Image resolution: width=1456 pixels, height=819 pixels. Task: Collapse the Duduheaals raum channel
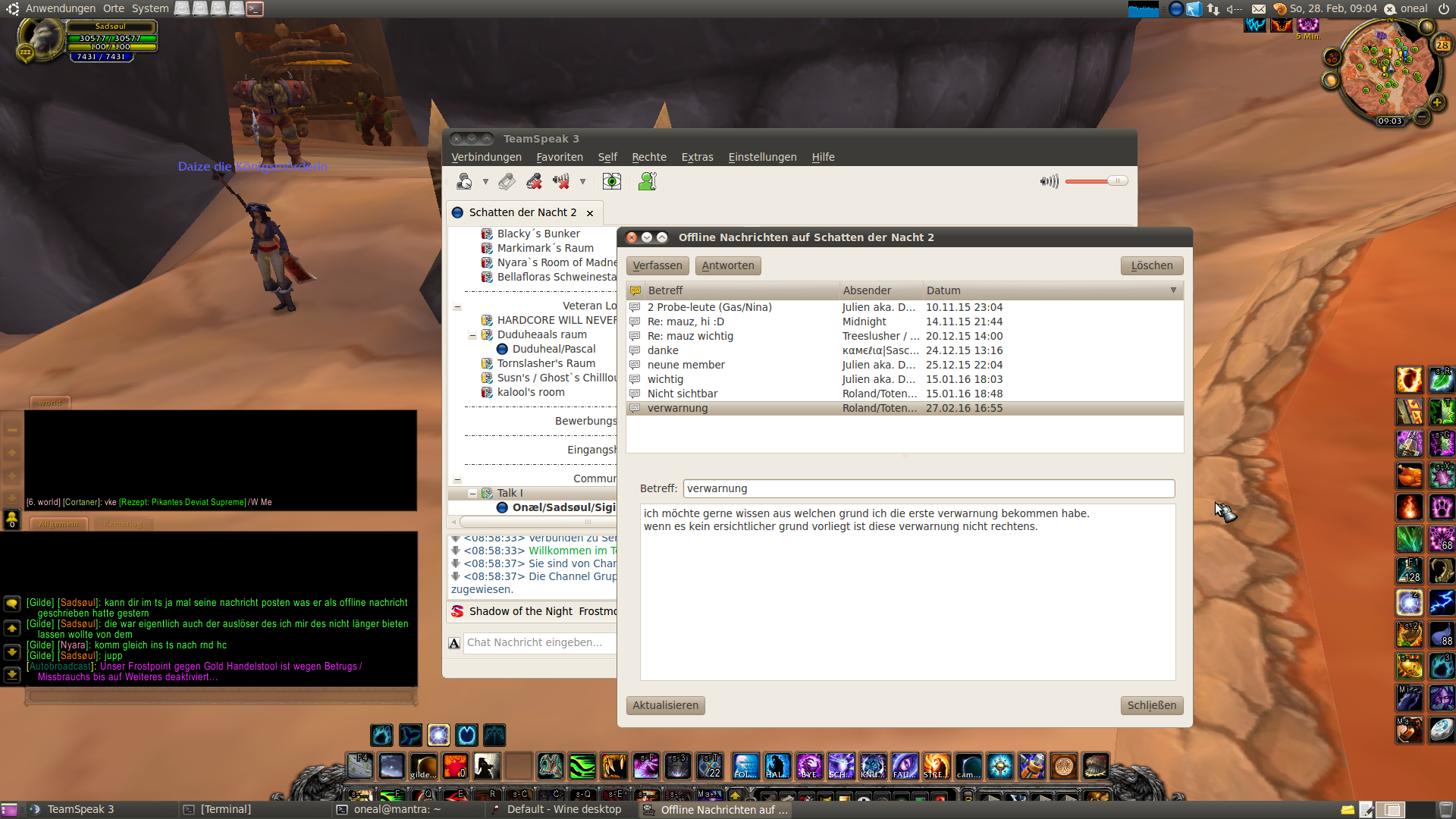[472, 335]
